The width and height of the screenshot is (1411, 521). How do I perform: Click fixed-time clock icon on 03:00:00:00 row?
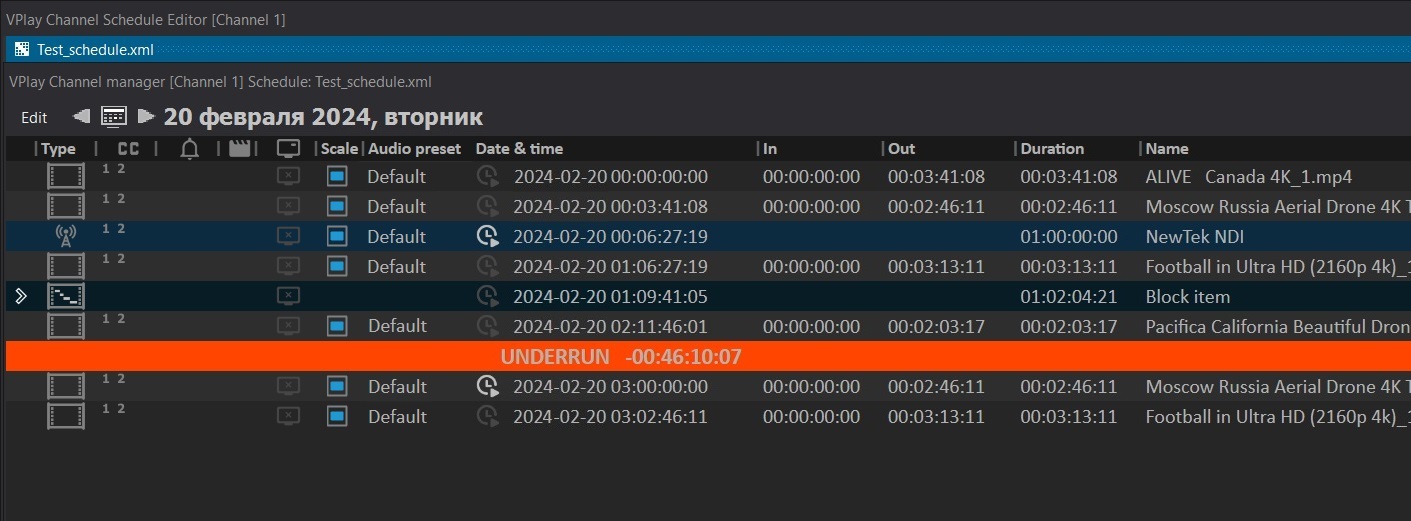click(x=487, y=386)
